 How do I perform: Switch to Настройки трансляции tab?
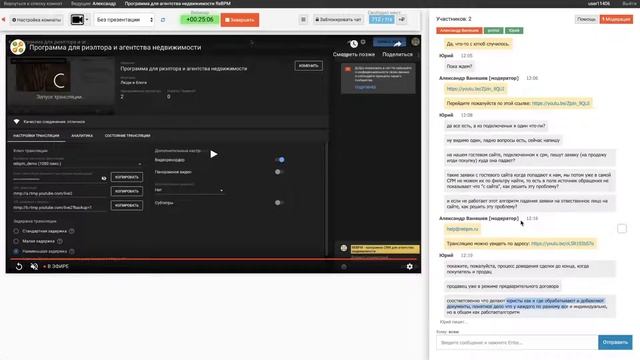[x=36, y=136]
